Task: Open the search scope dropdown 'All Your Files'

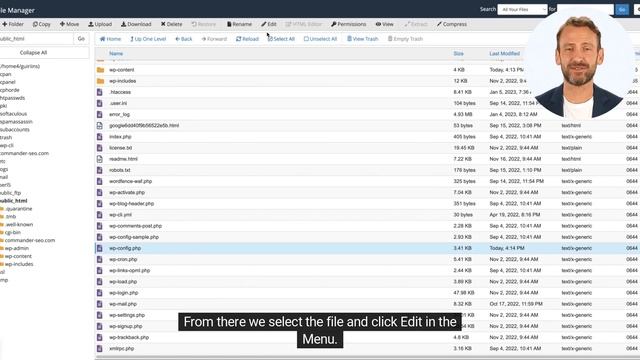Action: [x=522, y=9]
